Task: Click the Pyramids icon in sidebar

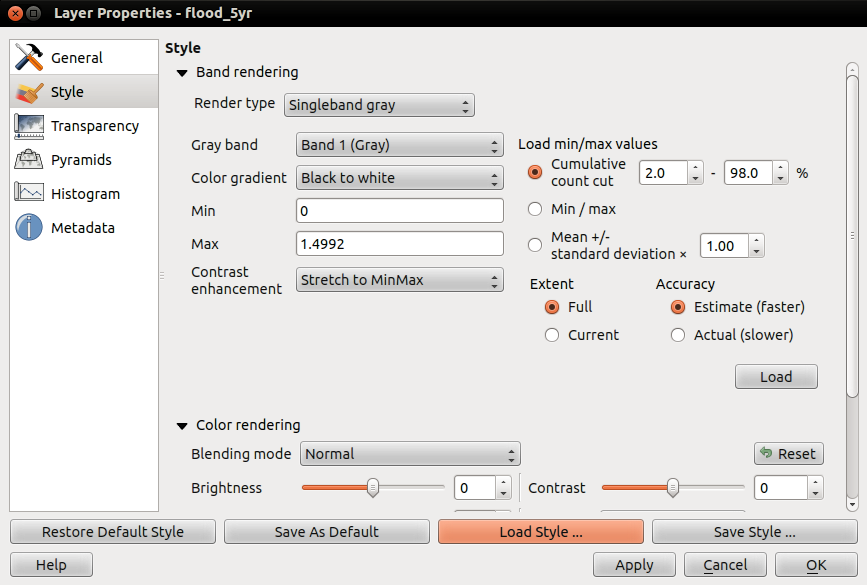Action: pyautogui.click(x=29, y=160)
